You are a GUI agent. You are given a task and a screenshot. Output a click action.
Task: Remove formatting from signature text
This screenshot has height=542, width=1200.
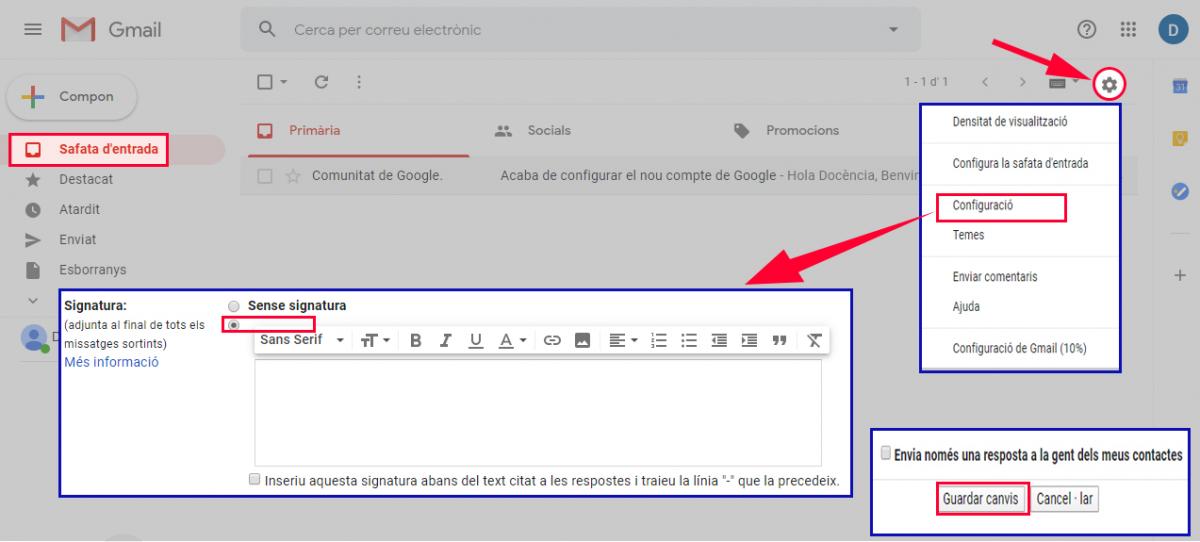pyautogui.click(x=814, y=341)
